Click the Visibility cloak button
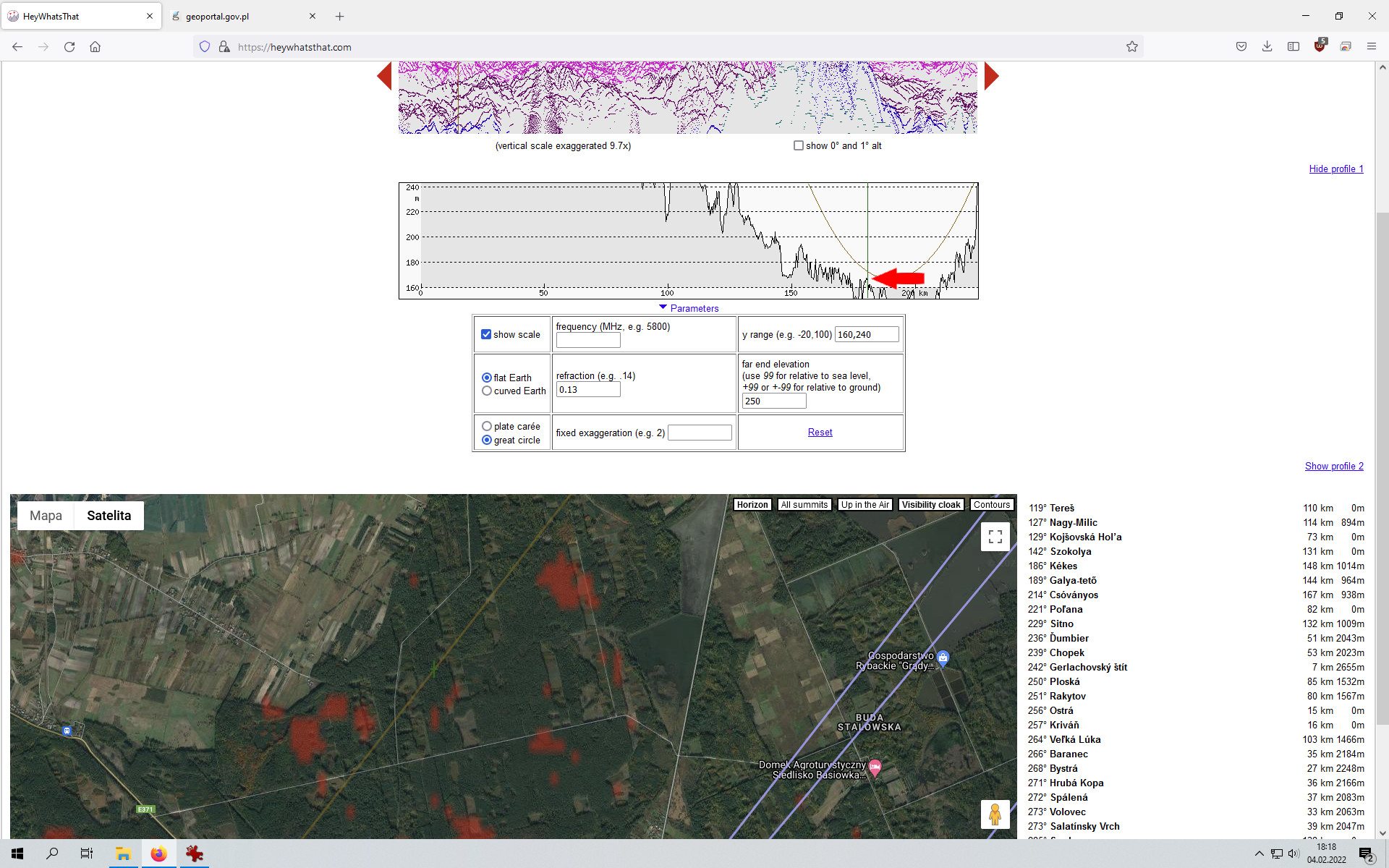 tap(930, 505)
